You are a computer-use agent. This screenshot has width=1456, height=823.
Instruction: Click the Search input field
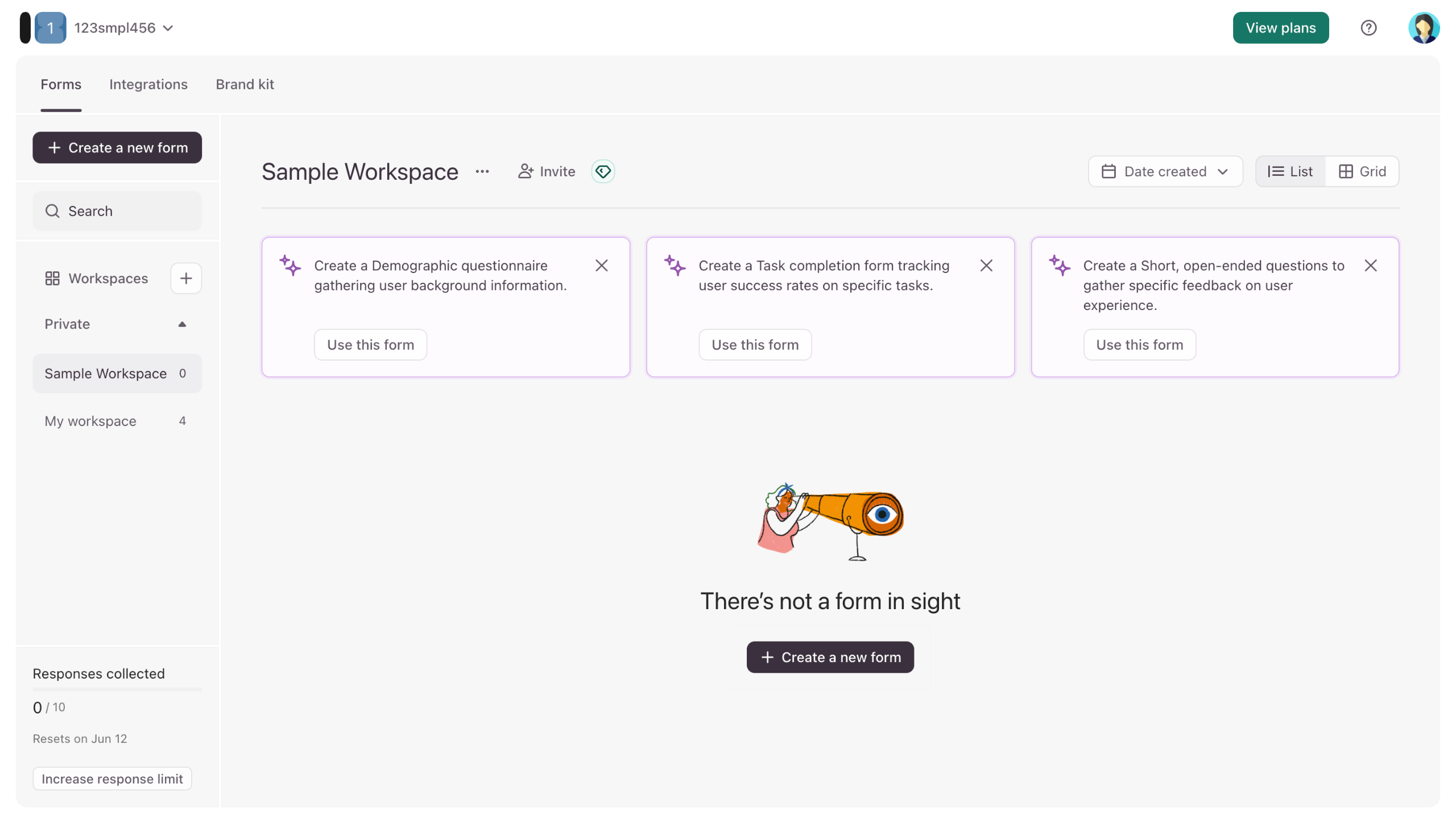pyautogui.click(x=117, y=211)
